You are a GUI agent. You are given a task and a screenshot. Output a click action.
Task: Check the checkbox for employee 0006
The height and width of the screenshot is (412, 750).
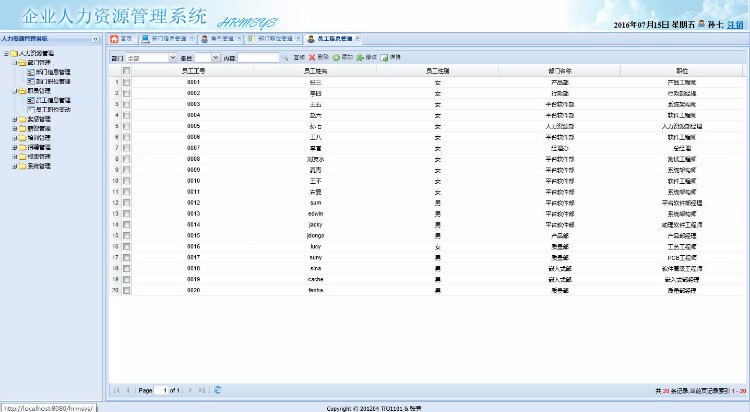click(127, 137)
